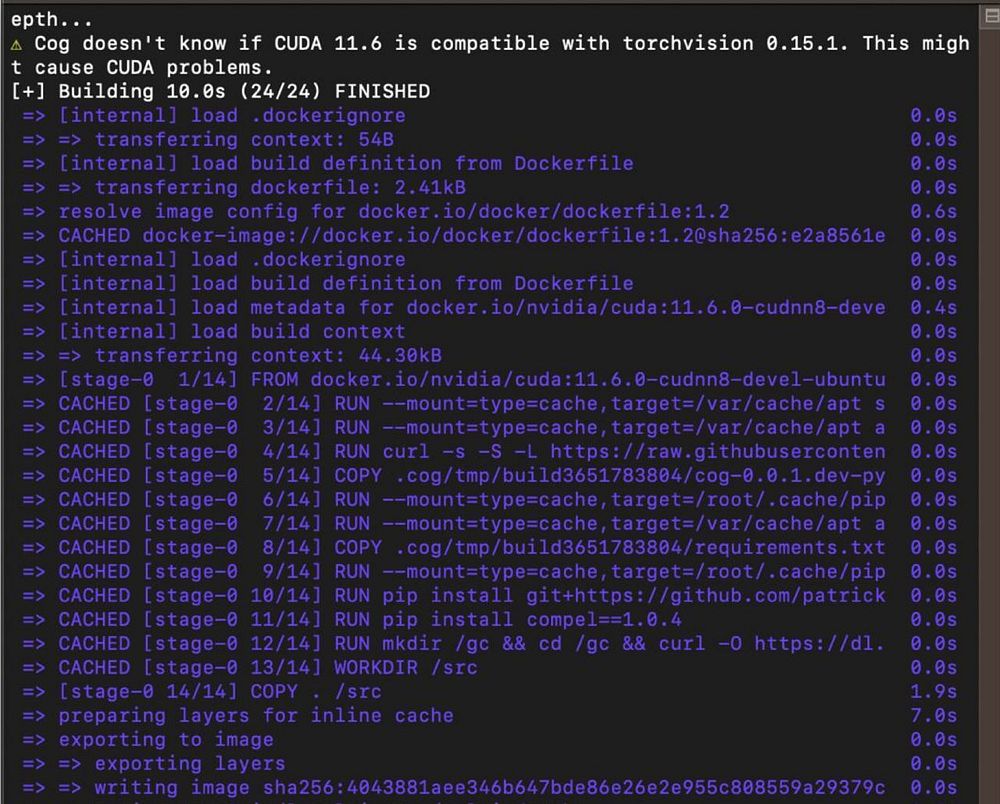Click the vertical scrollbar track
Viewport: 1000px width, 804px height.
988,400
